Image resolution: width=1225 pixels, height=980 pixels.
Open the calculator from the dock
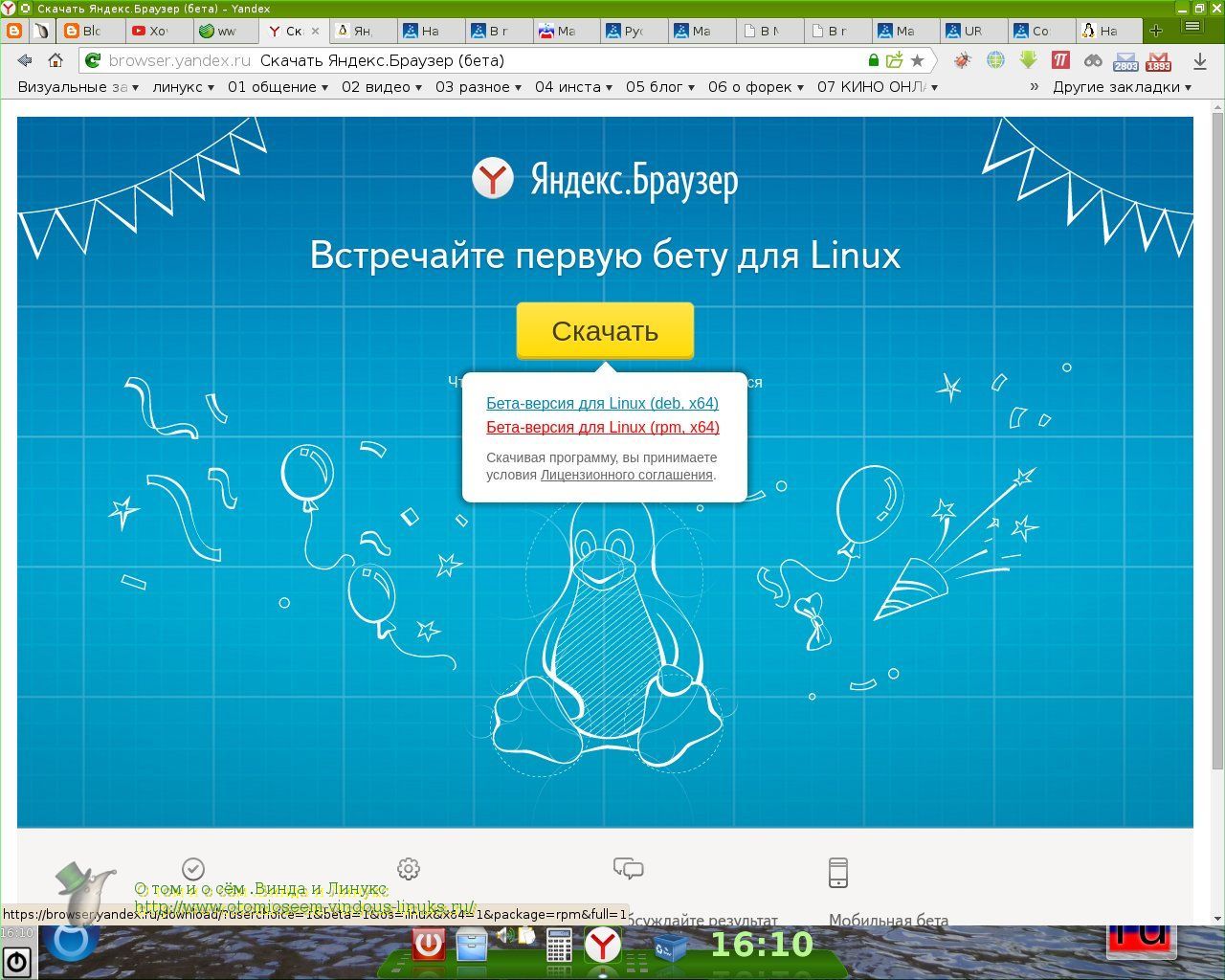(x=559, y=946)
